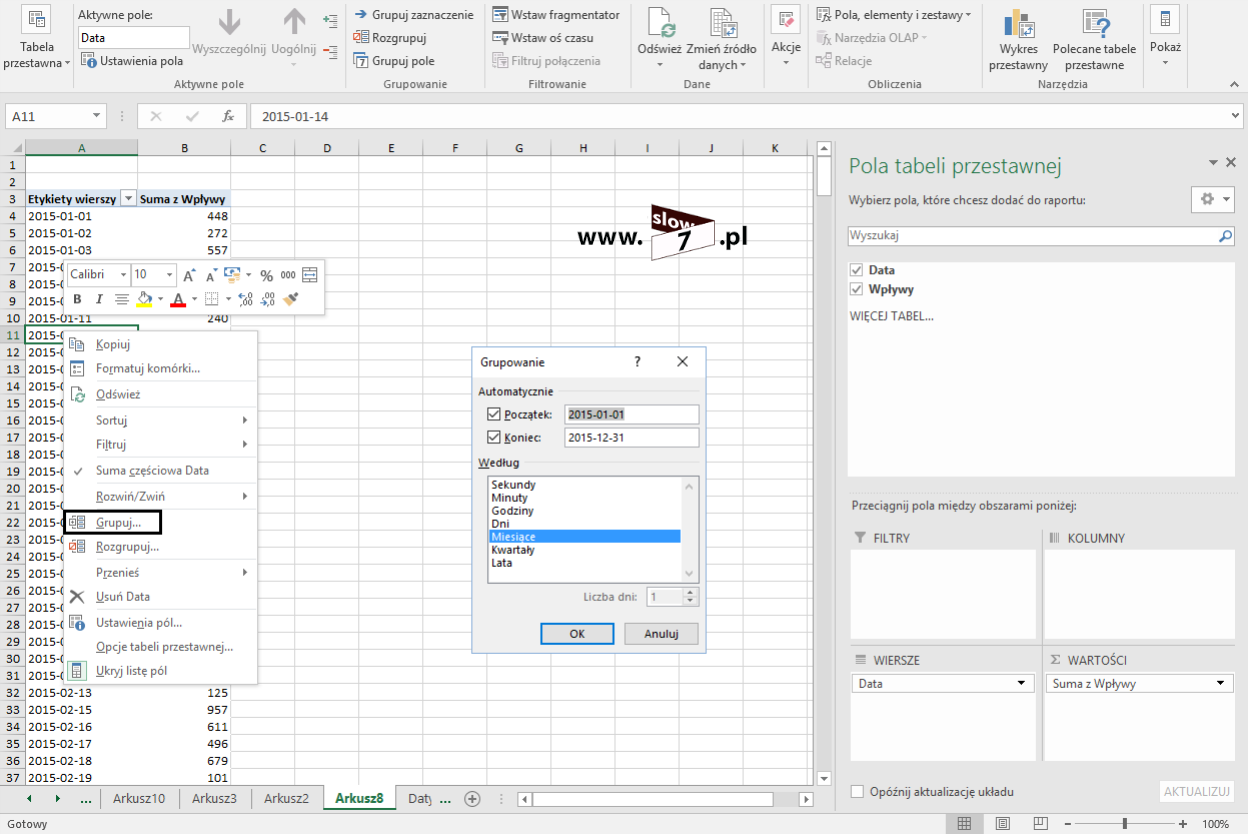Screen dimensions: 1248x834
Task: Apply percent style in mini toolbar
Action: point(267,275)
